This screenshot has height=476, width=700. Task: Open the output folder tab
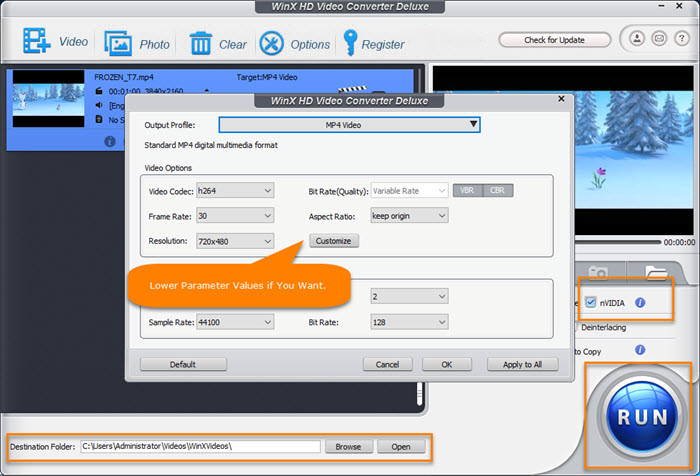(x=656, y=271)
